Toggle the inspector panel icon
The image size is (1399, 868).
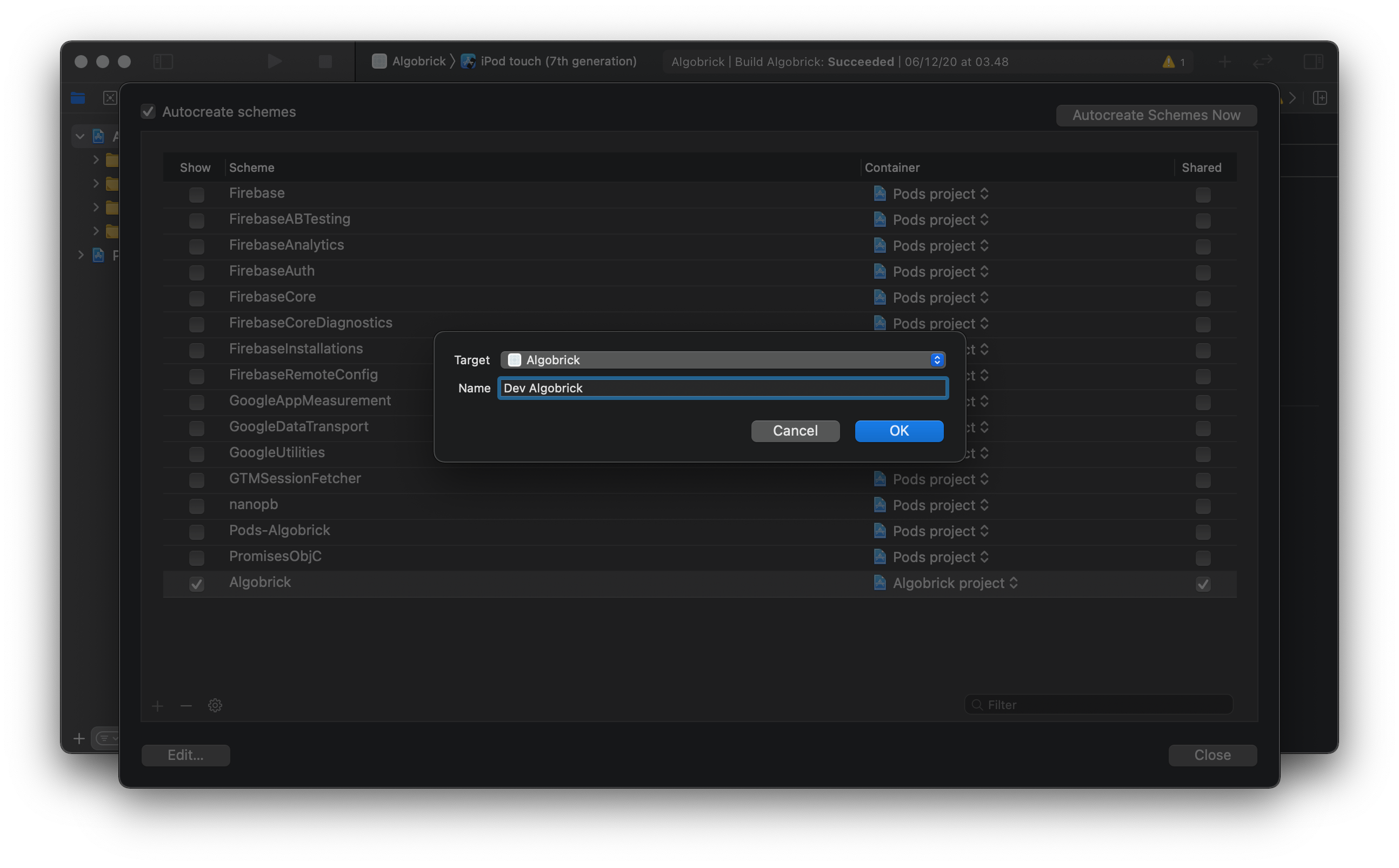(1313, 61)
